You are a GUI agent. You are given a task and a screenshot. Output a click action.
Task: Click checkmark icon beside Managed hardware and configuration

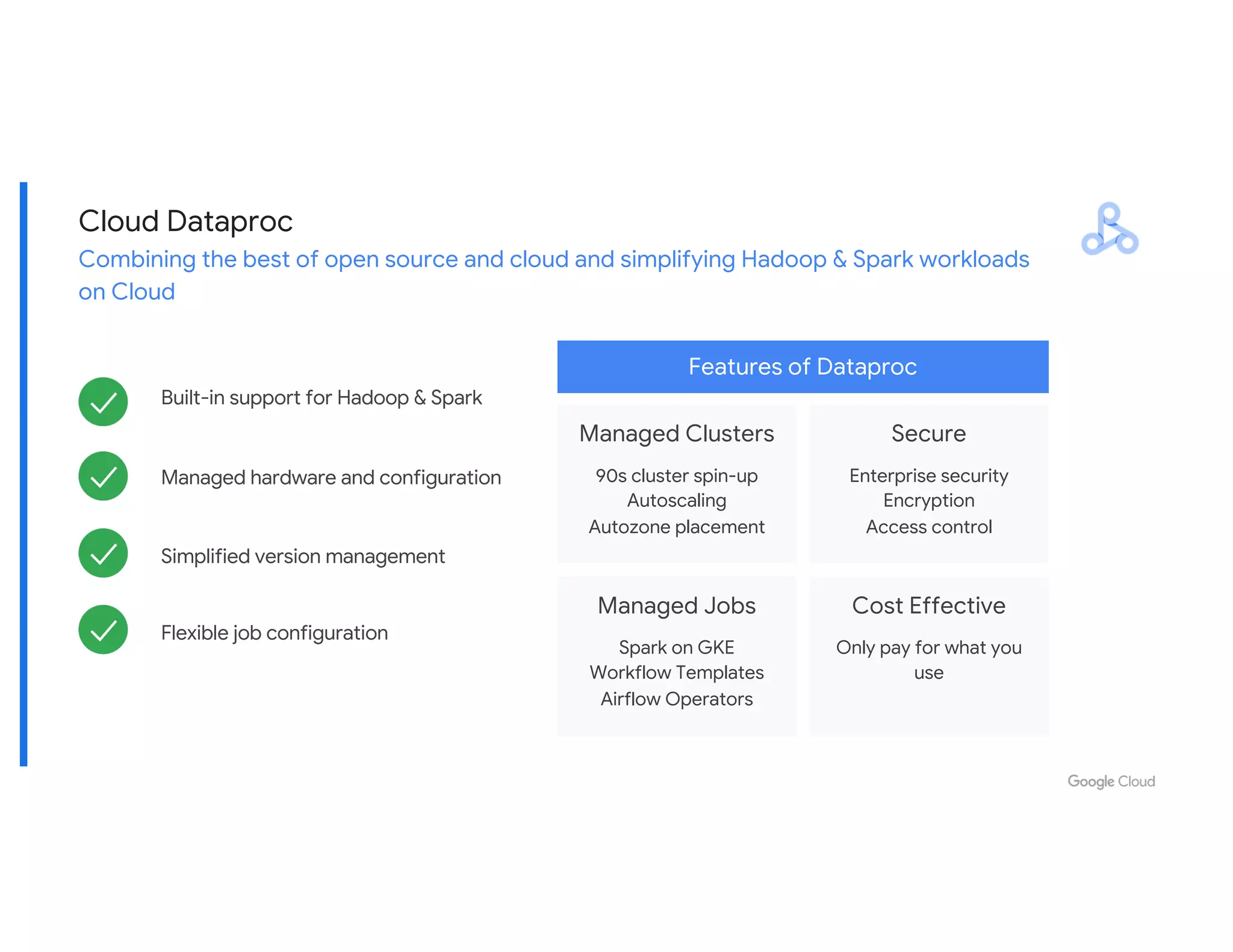click(x=103, y=476)
